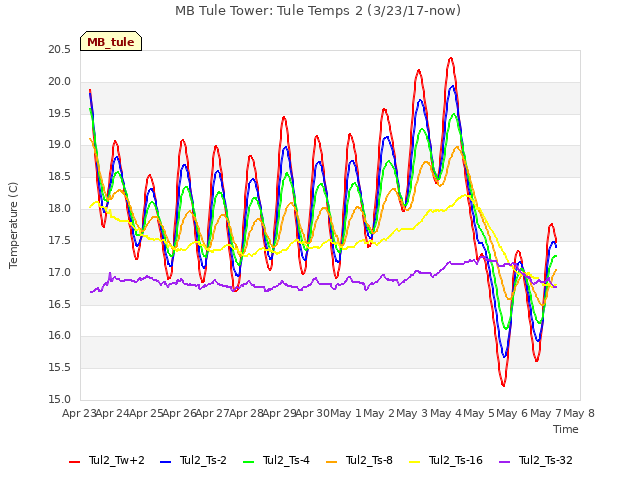The image size is (640, 480).
Task: Click the 20.0 y-axis tick label
Action: tap(60, 82)
